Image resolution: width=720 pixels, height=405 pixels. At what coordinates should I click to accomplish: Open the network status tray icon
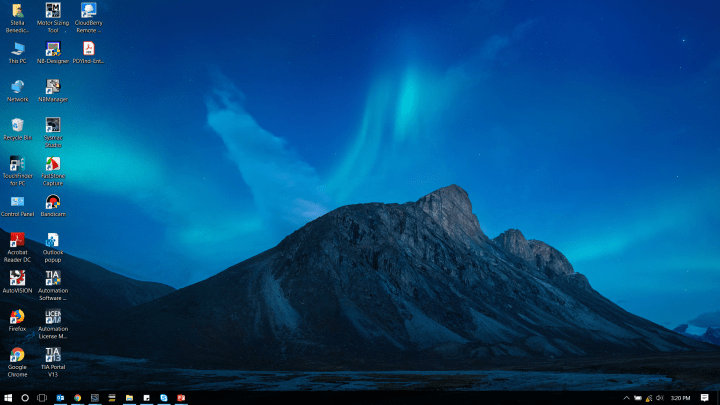648,397
